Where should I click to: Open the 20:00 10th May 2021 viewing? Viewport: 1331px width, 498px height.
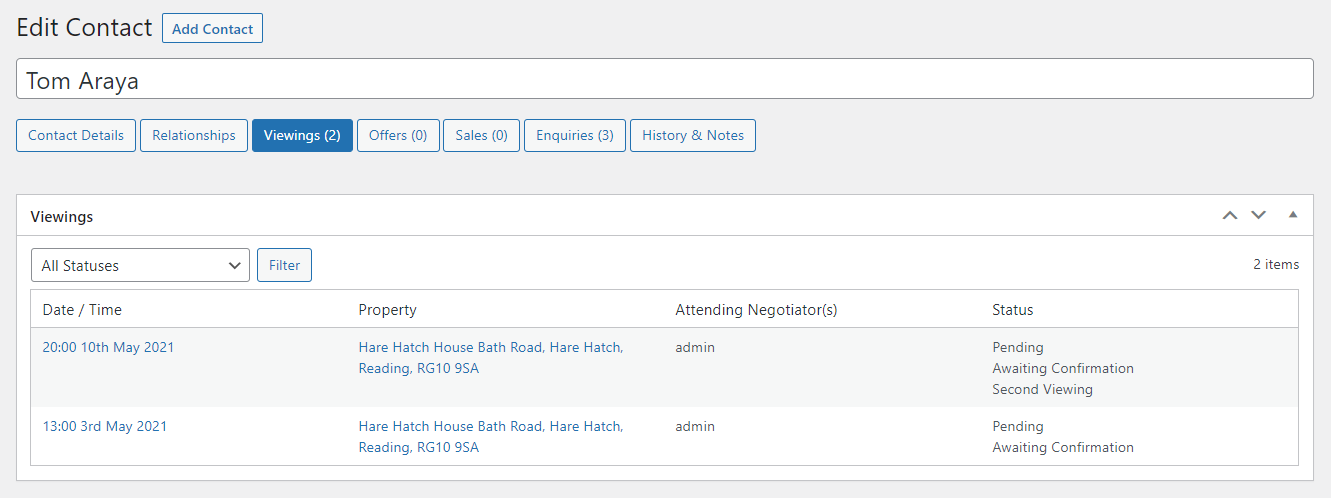click(x=108, y=347)
